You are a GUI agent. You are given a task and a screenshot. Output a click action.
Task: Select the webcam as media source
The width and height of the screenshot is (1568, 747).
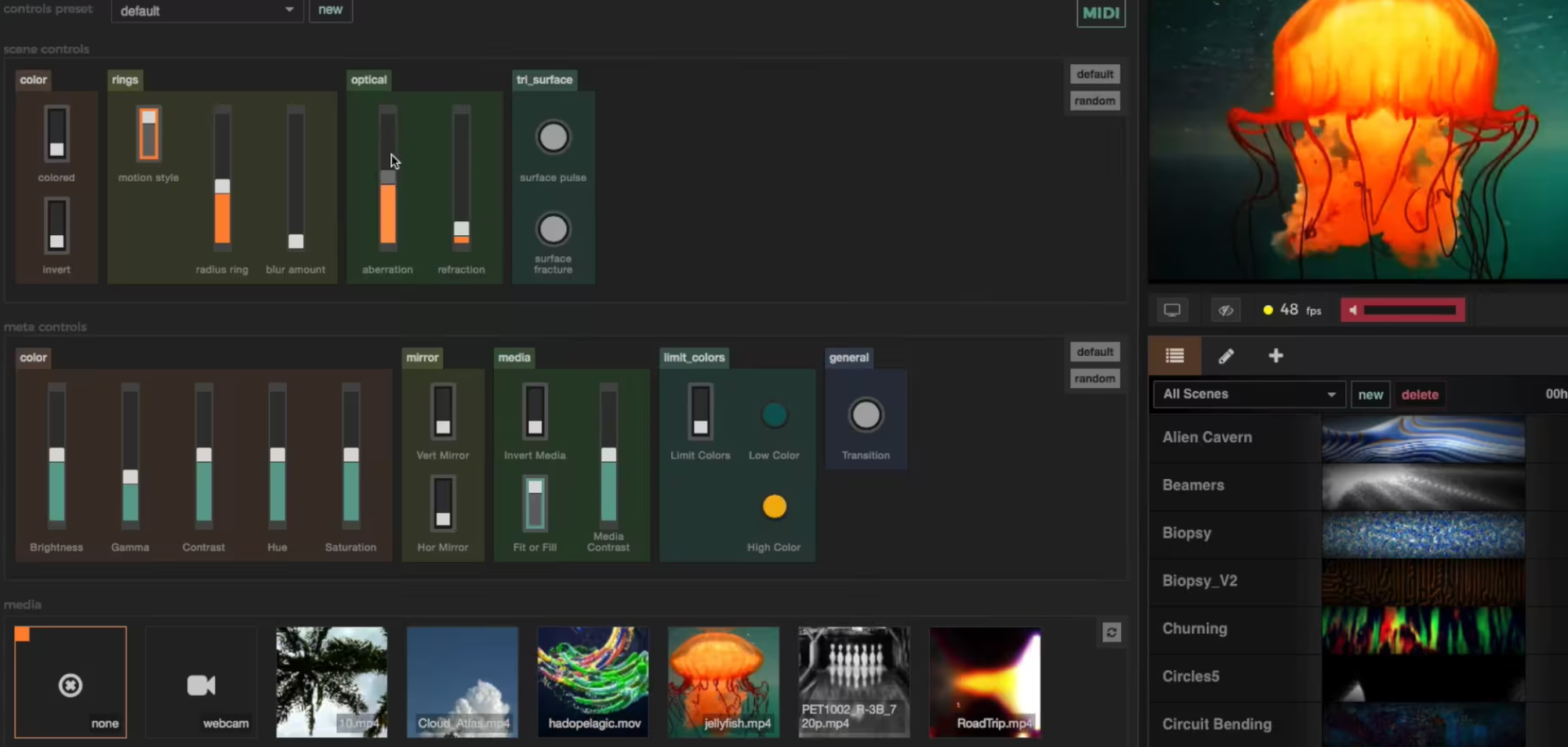tap(201, 682)
